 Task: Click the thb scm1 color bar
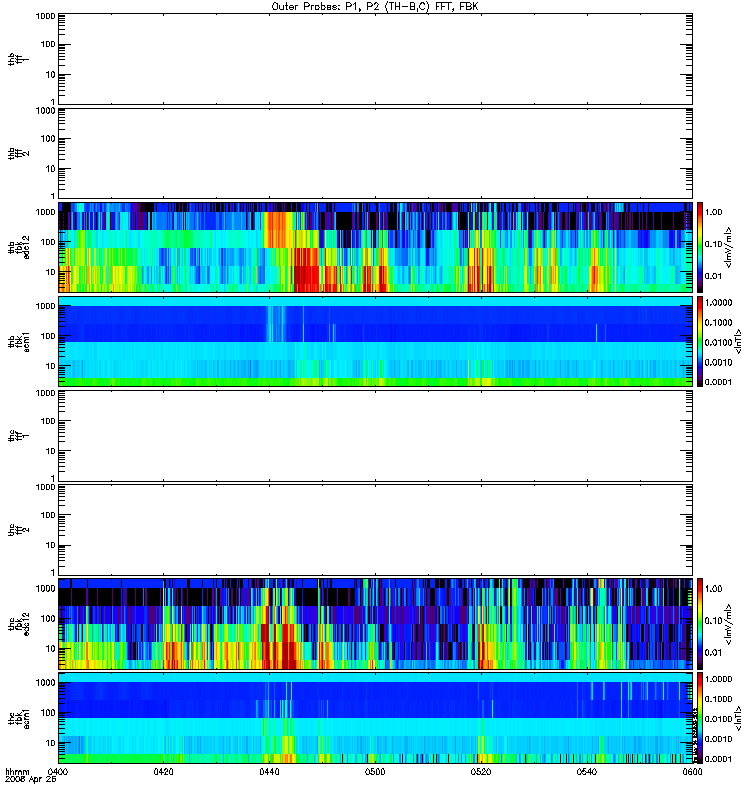[x=700, y=341]
